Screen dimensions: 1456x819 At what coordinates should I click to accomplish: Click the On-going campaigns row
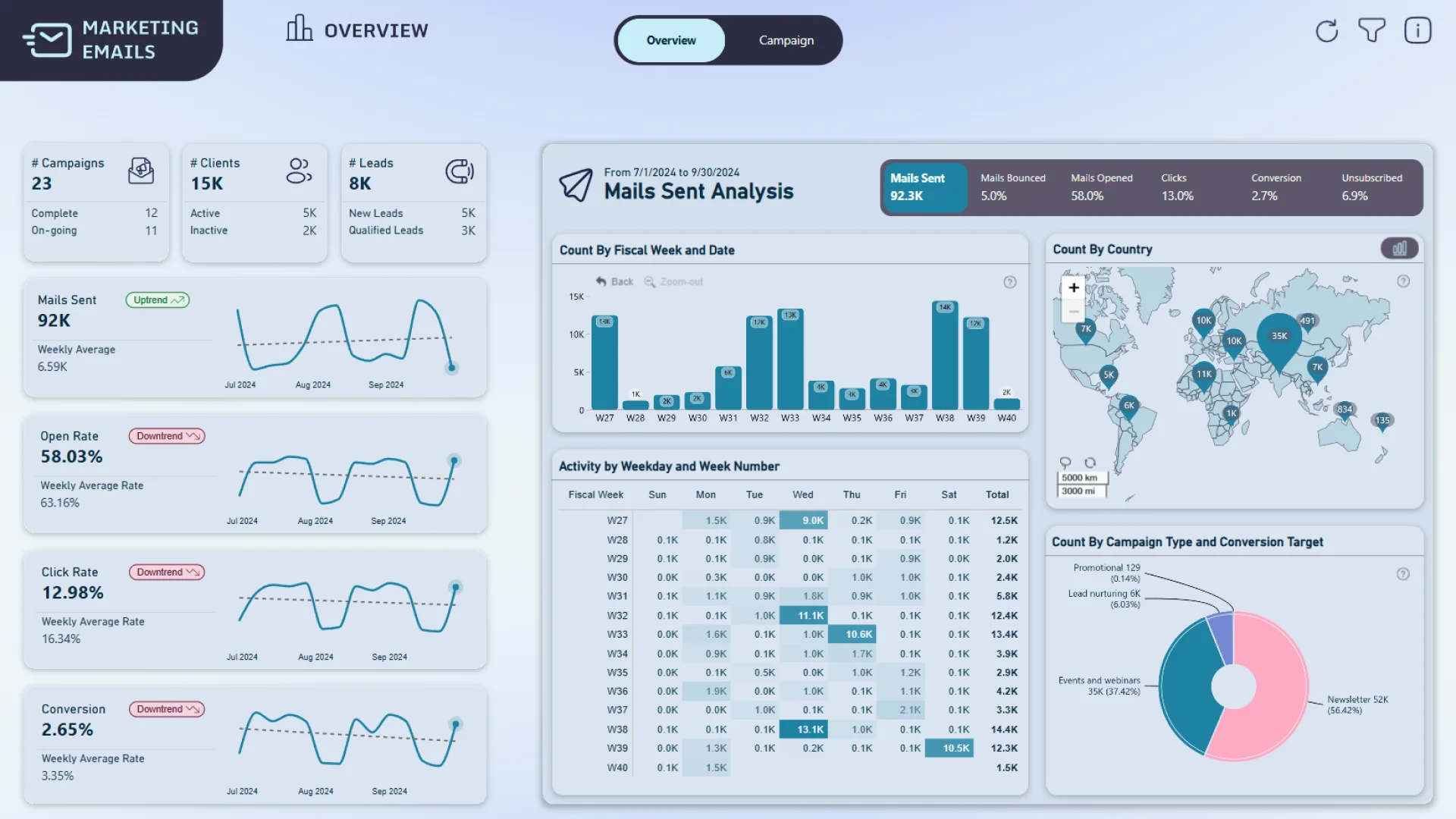(x=95, y=231)
